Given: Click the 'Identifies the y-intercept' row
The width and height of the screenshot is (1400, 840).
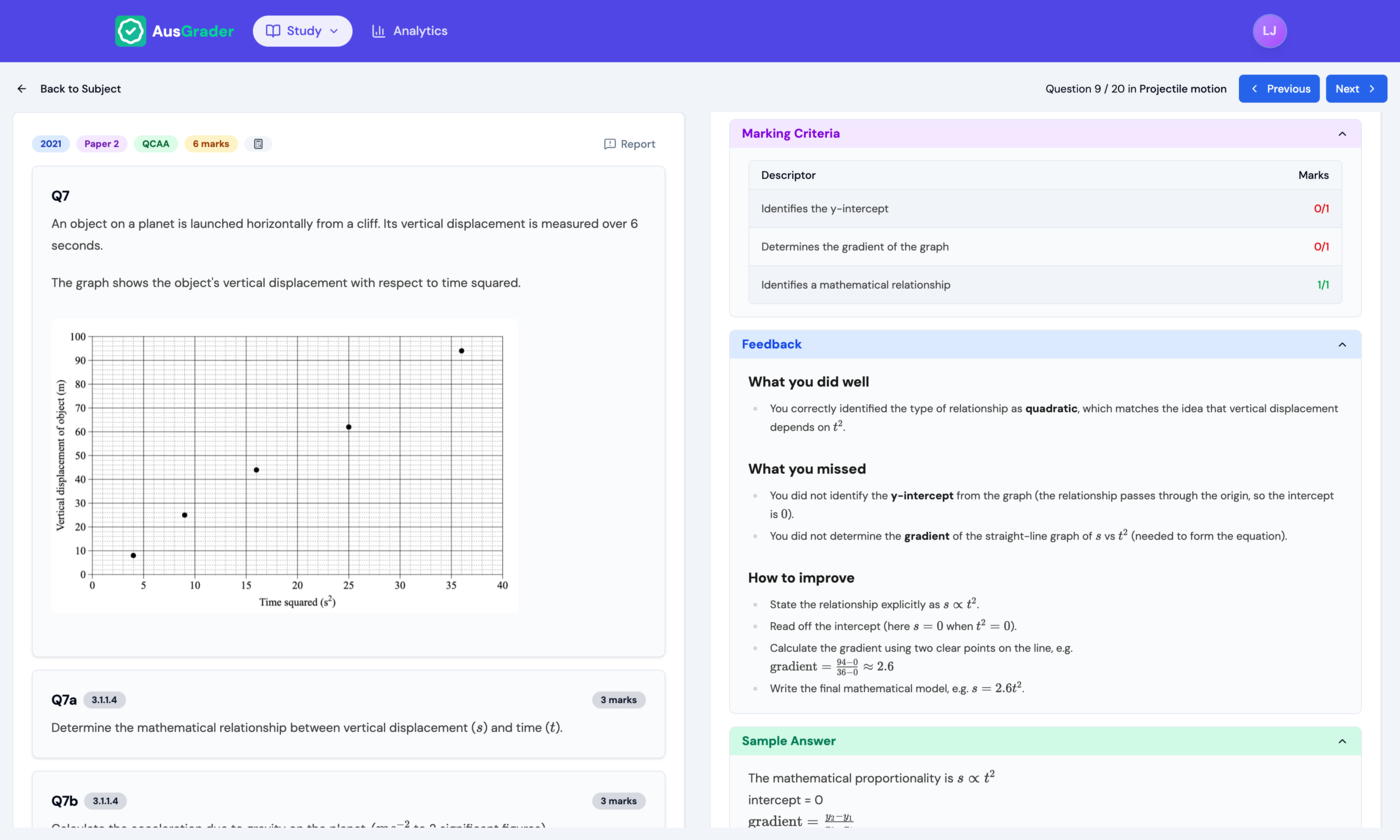Looking at the screenshot, I should click(1045, 209).
